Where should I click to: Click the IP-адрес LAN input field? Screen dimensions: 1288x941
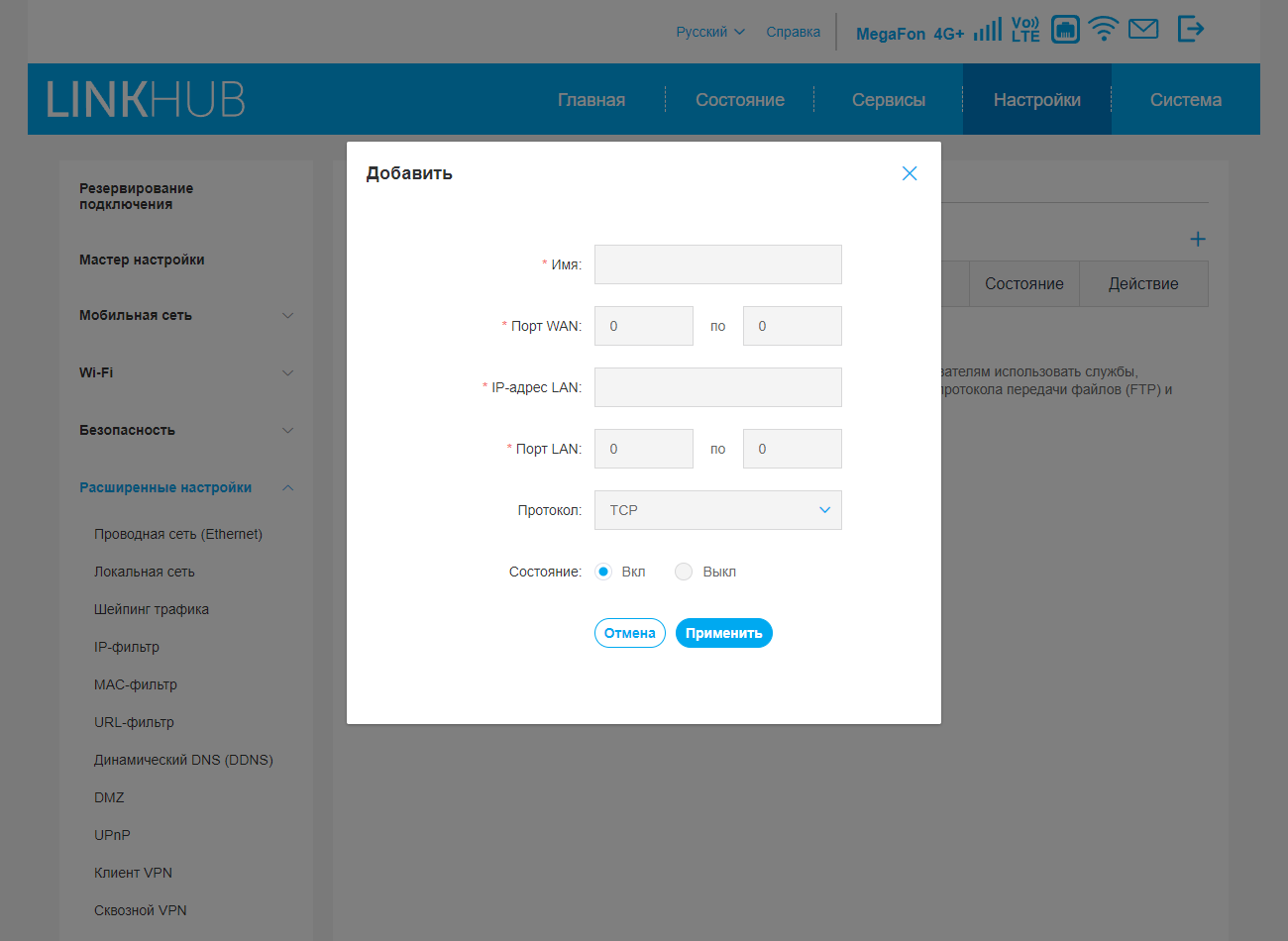(x=718, y=387)
